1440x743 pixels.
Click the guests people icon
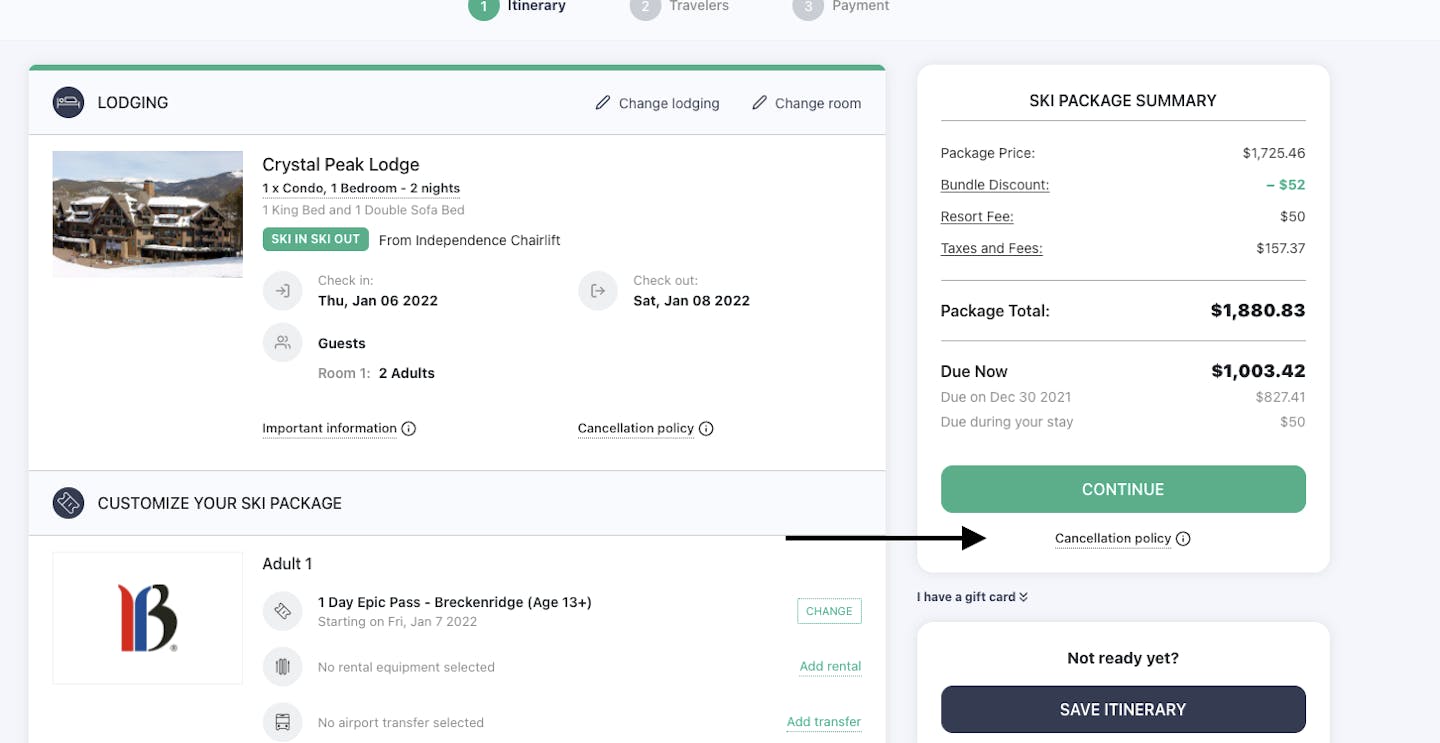point(283,343)
